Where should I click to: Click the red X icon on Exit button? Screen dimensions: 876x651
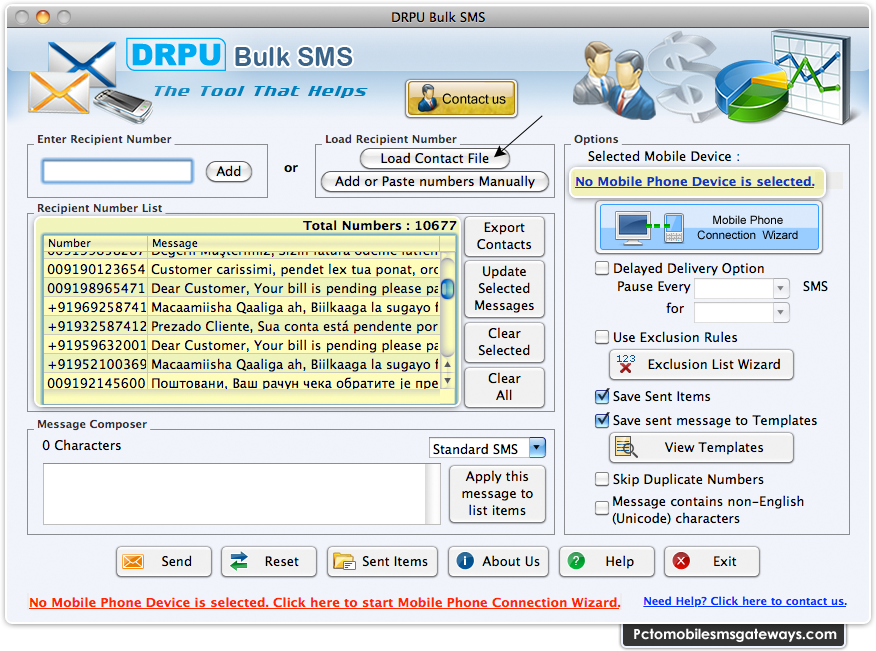[x=681, y=560]
